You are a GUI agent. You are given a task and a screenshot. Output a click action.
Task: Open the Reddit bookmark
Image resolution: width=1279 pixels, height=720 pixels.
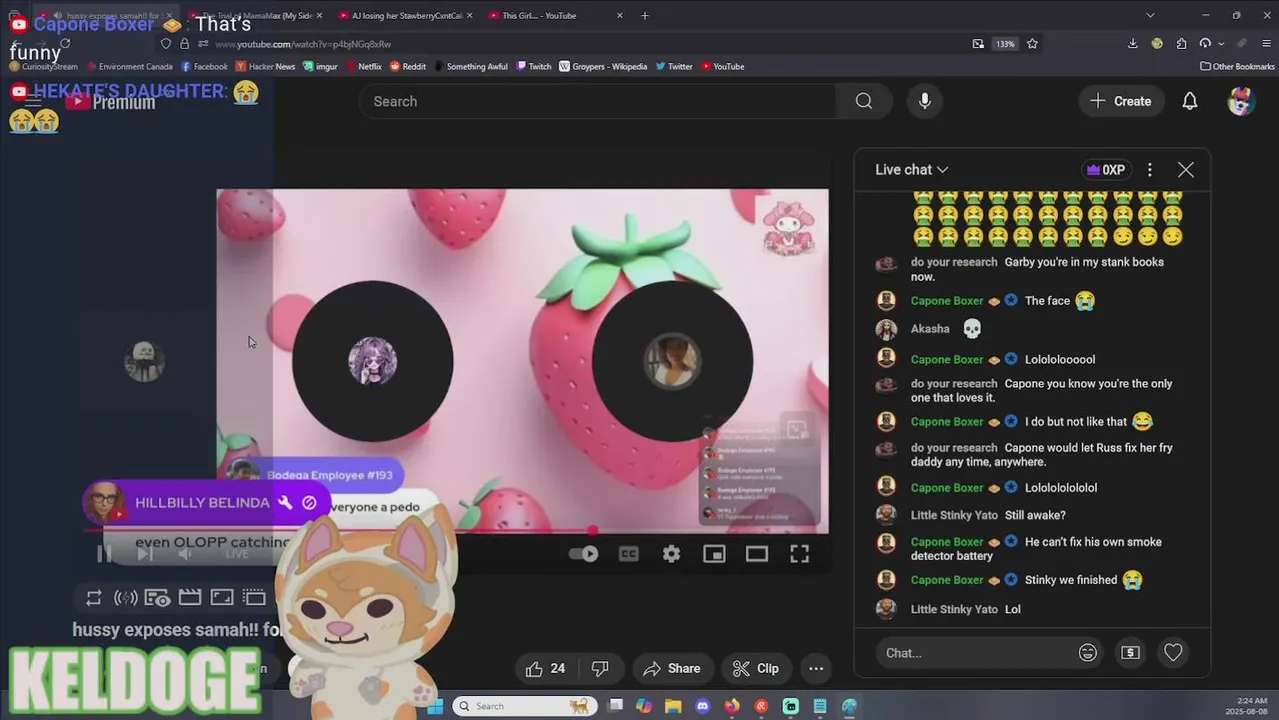[408, 67]
